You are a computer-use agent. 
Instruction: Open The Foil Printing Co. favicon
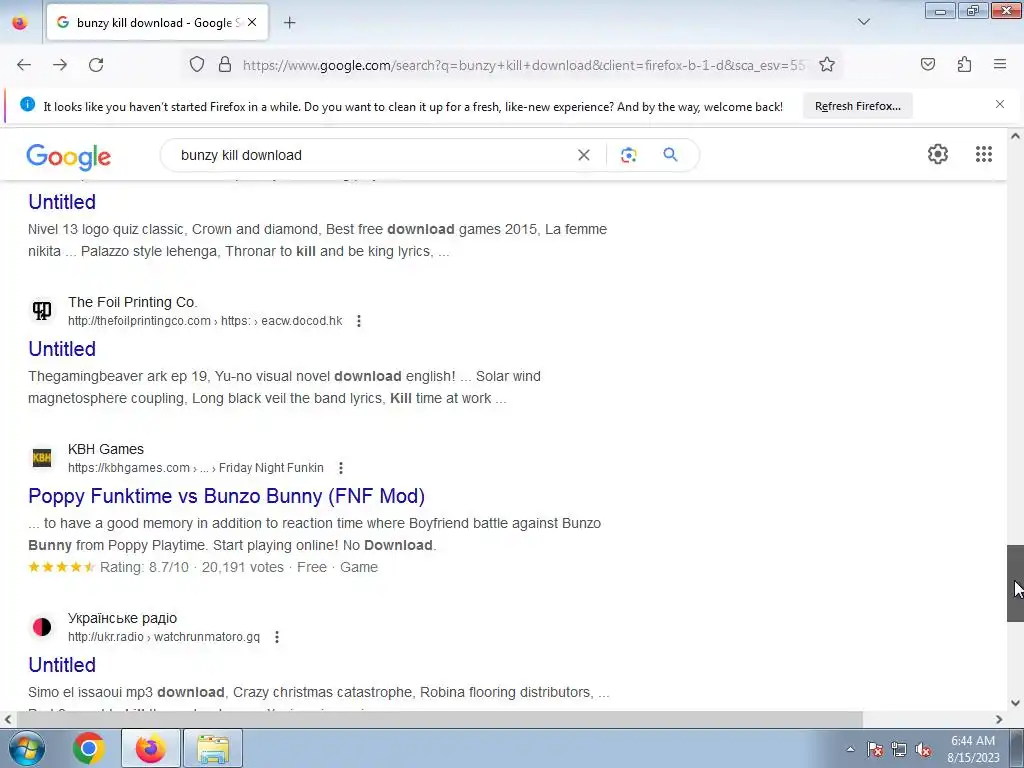42,310
